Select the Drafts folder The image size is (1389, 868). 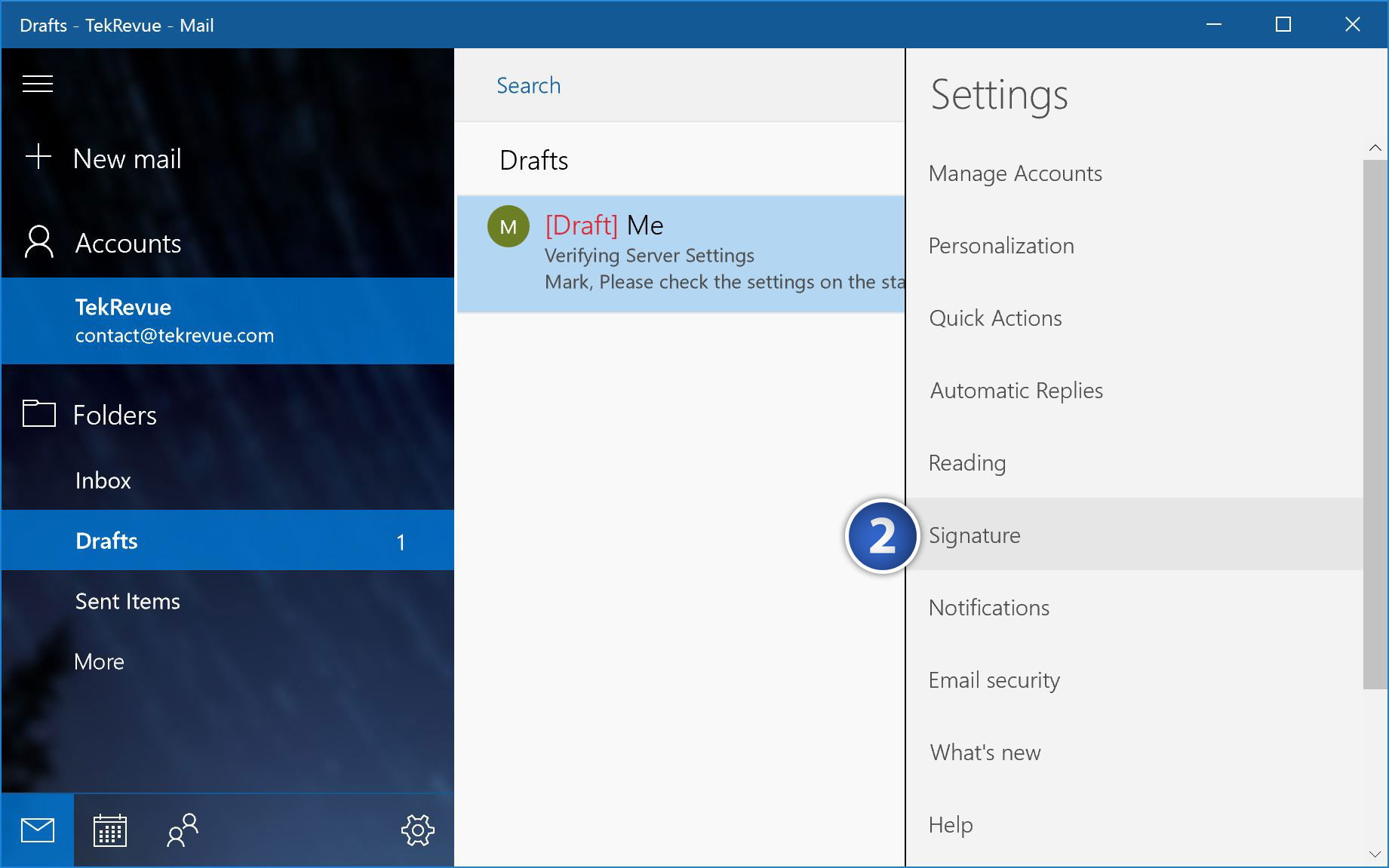(x=227, y=540)
